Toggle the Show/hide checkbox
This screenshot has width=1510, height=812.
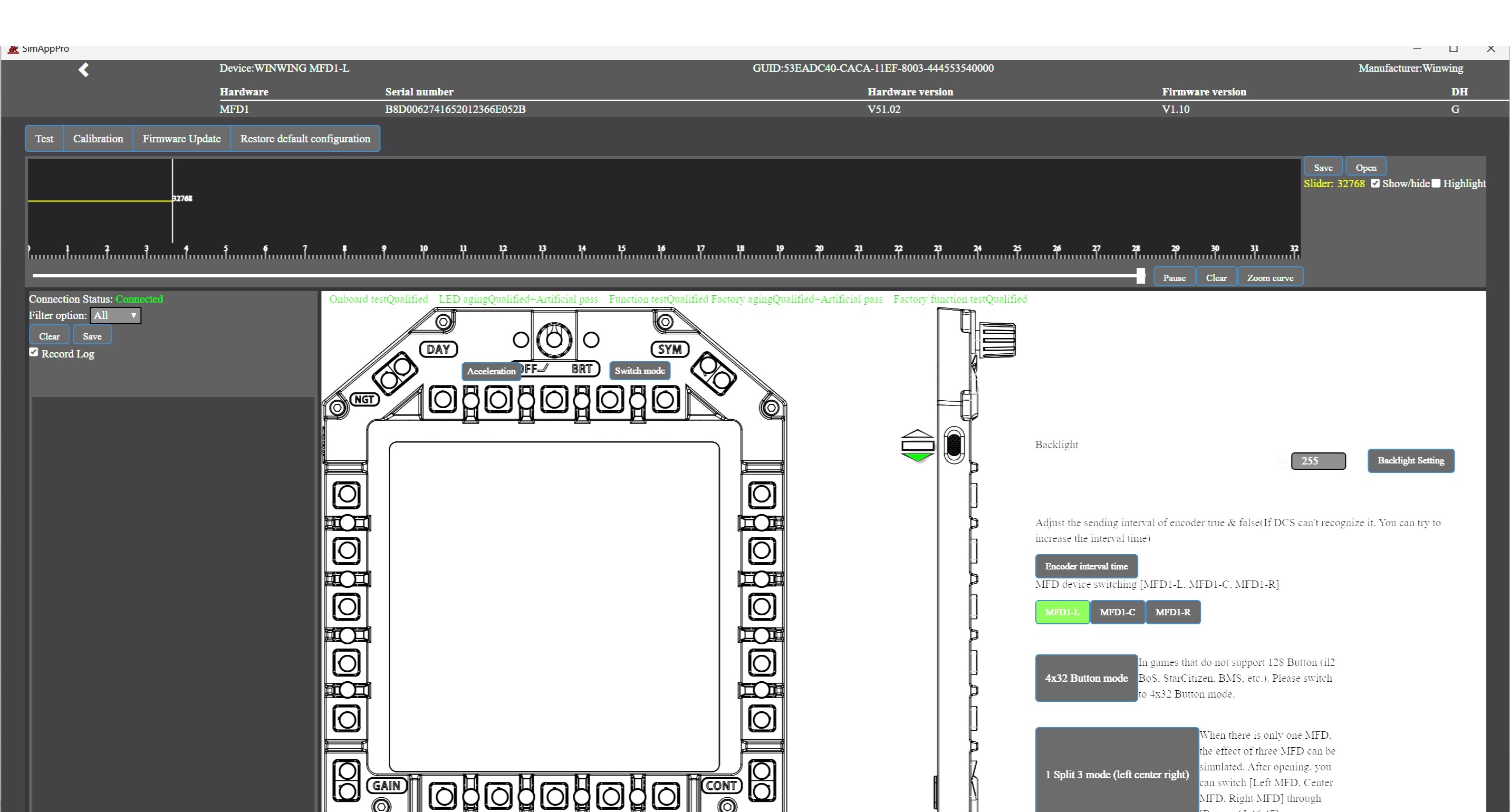pos(1375,183)
